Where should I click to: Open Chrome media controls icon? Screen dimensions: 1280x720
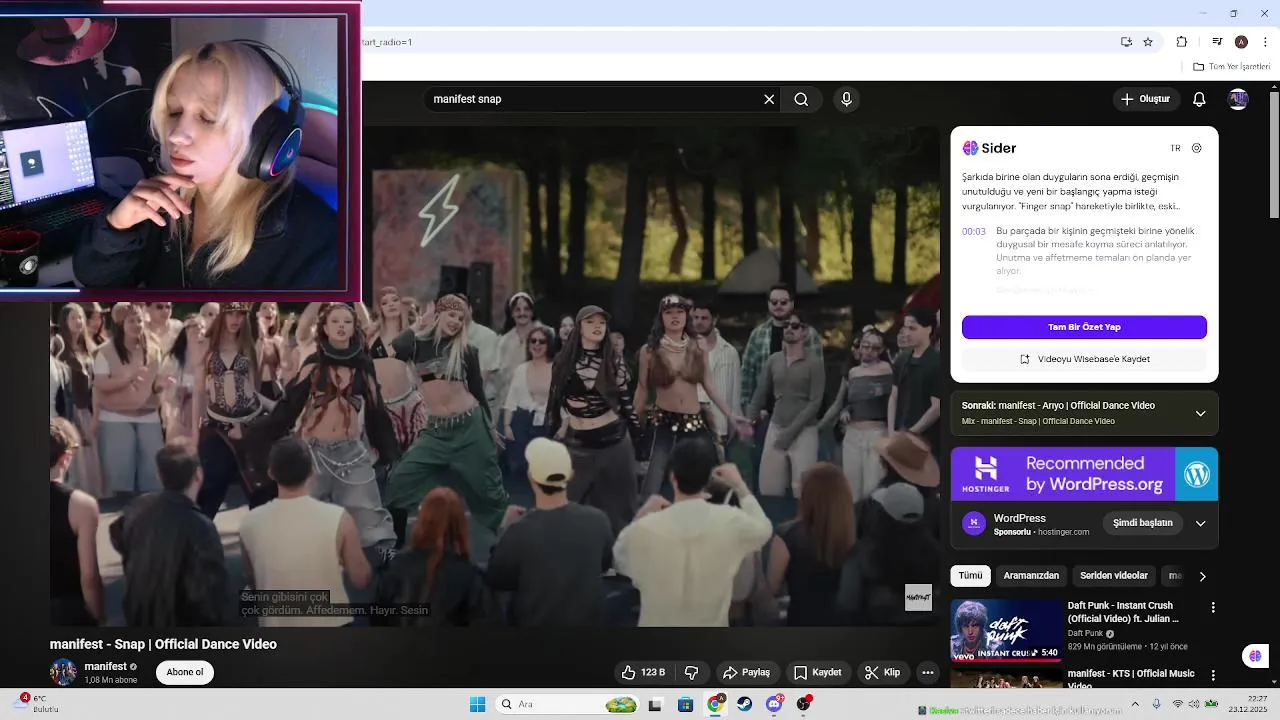click(x=1217, y=42)
